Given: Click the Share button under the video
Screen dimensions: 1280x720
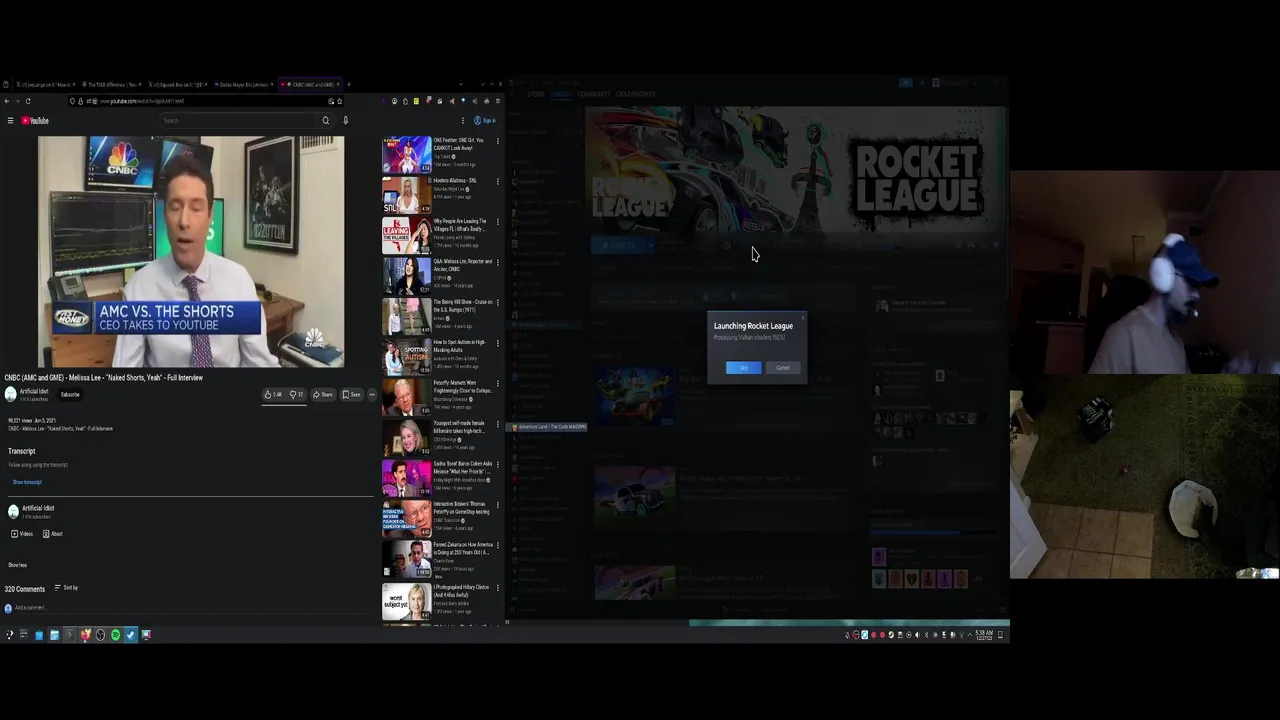Looking at the screenshot, I should 323,394.
